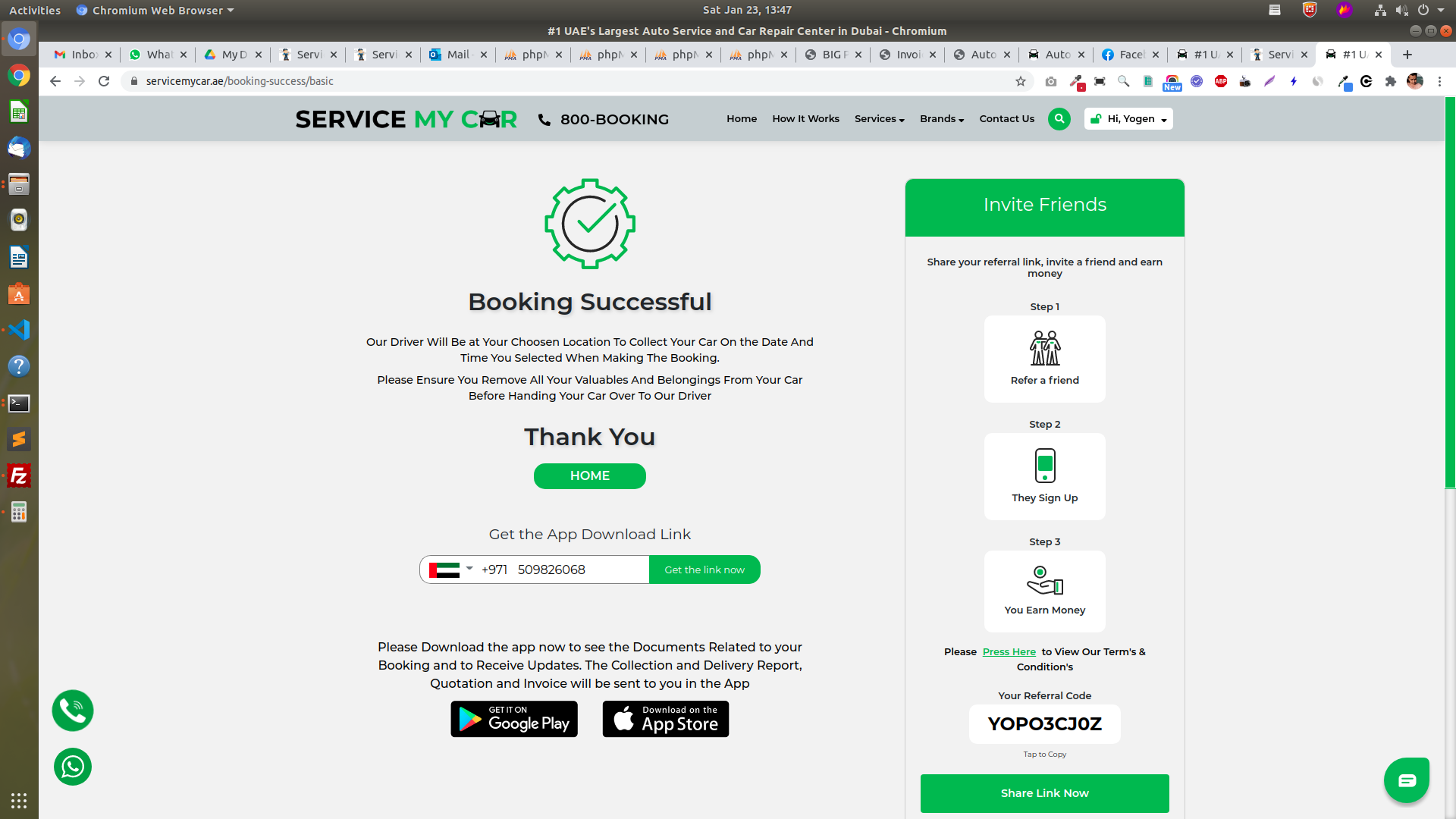The width and height of the screenshot is (1456, 819).
Task: Click the floating phone call icon
Action: coord(73,711)
